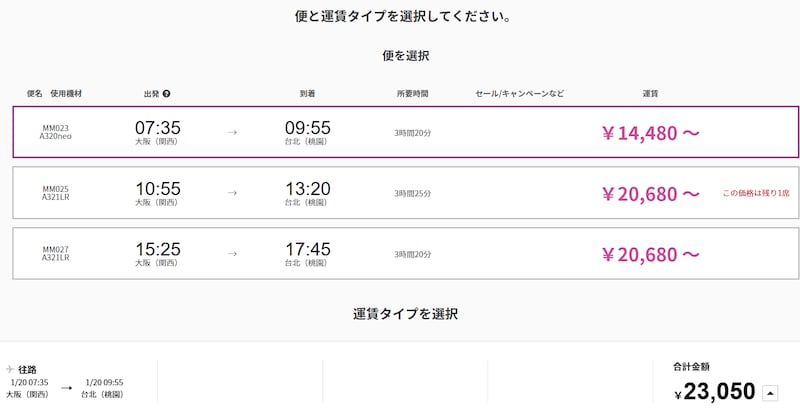Expand the 合計金額 total breakdown arrow

[x=768, y=392]
